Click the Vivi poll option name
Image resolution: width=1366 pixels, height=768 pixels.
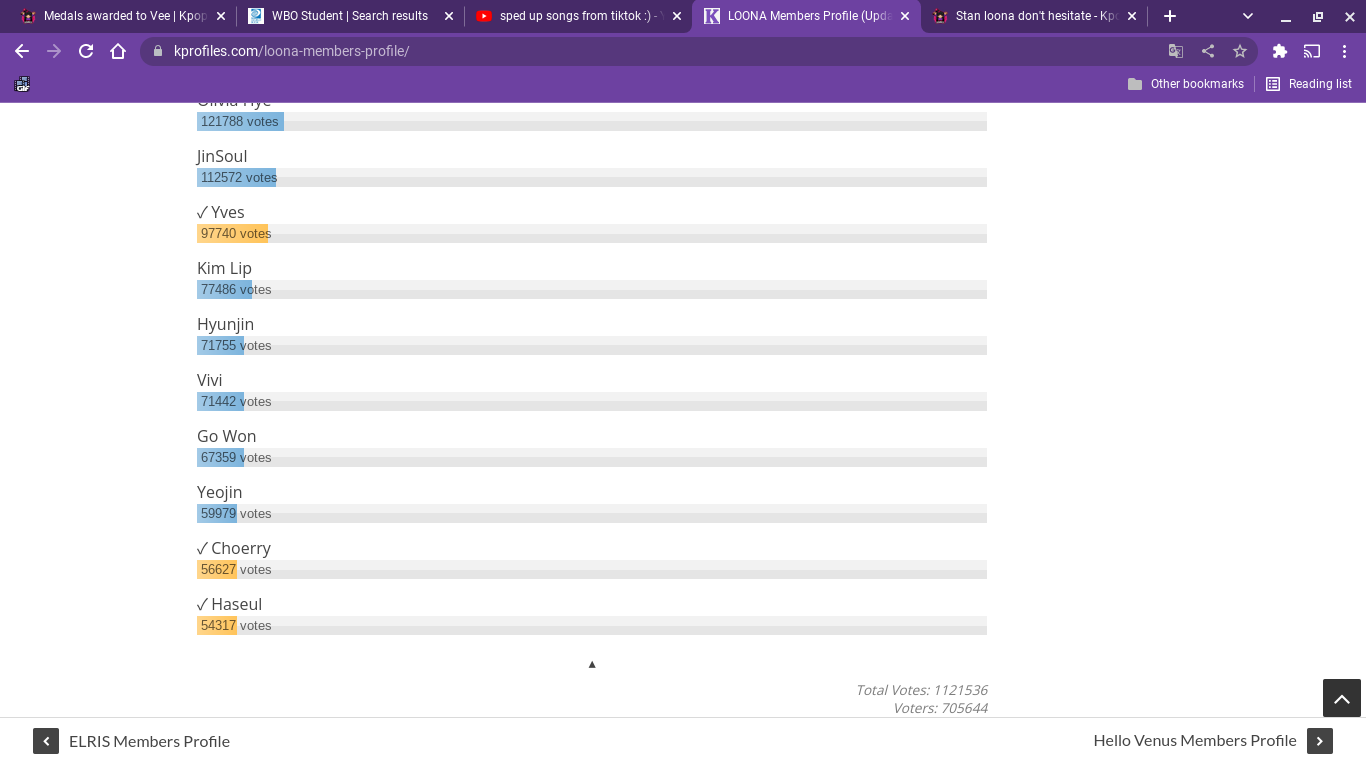tap(209, 380)
